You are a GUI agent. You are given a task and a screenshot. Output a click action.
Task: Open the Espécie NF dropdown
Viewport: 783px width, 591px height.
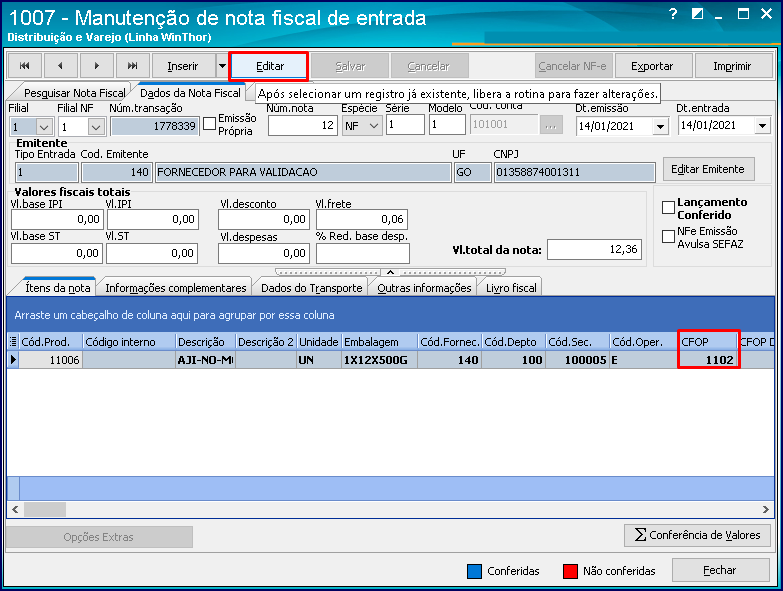374,126
